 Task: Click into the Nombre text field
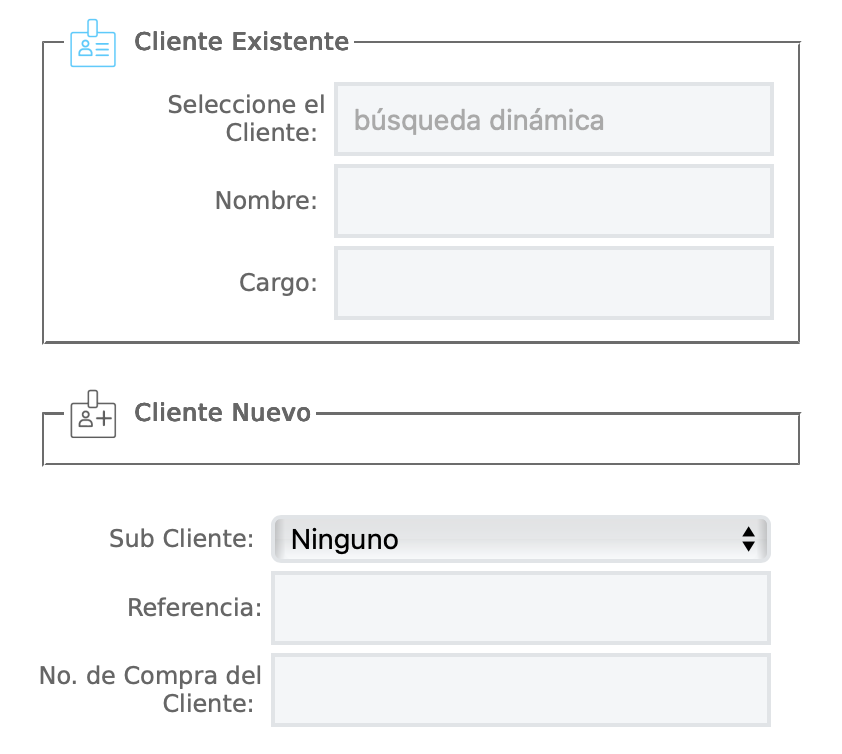tap(554, 201)
